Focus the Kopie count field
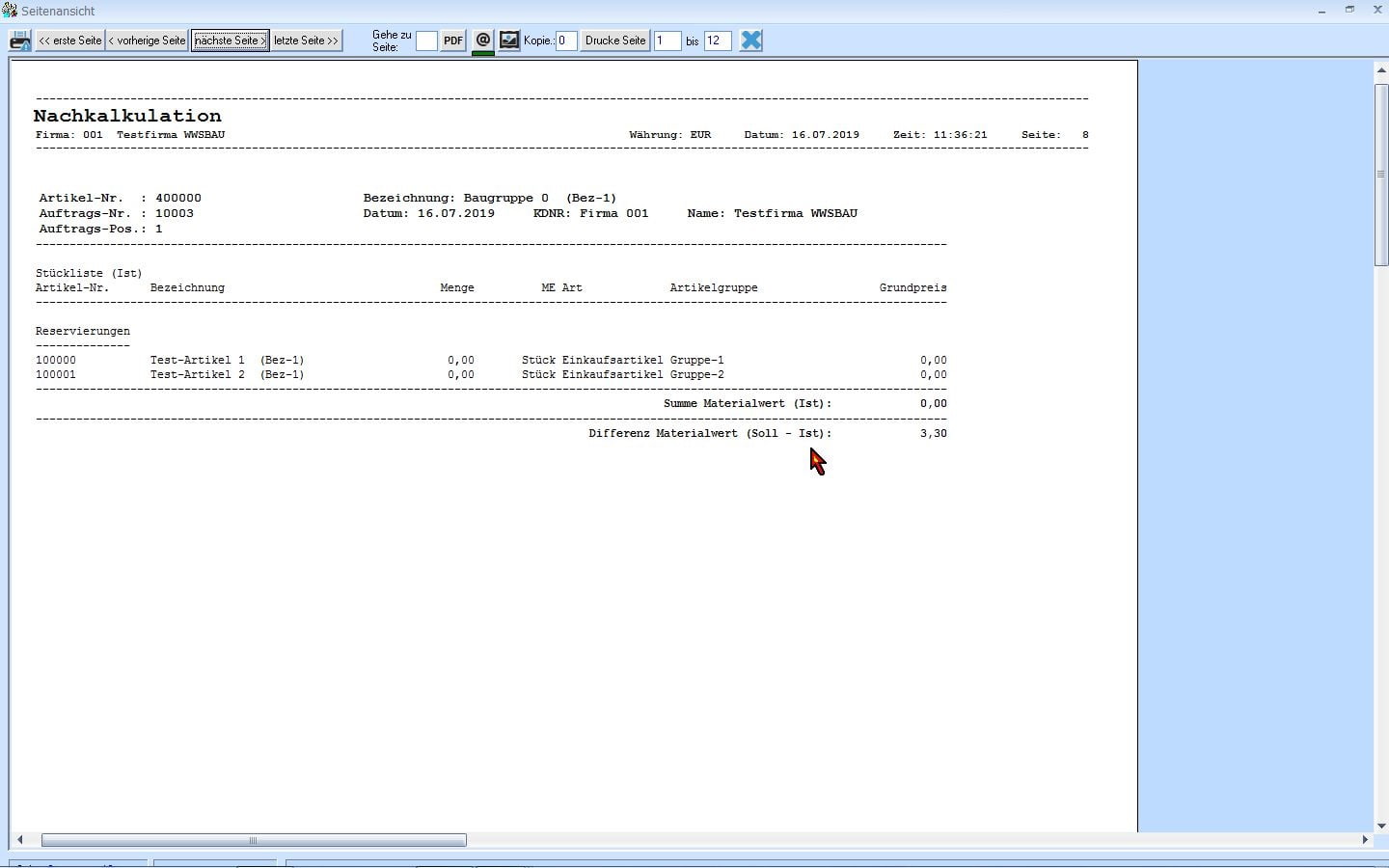Viewport: 1389px width, 868px height. [566, 41]
